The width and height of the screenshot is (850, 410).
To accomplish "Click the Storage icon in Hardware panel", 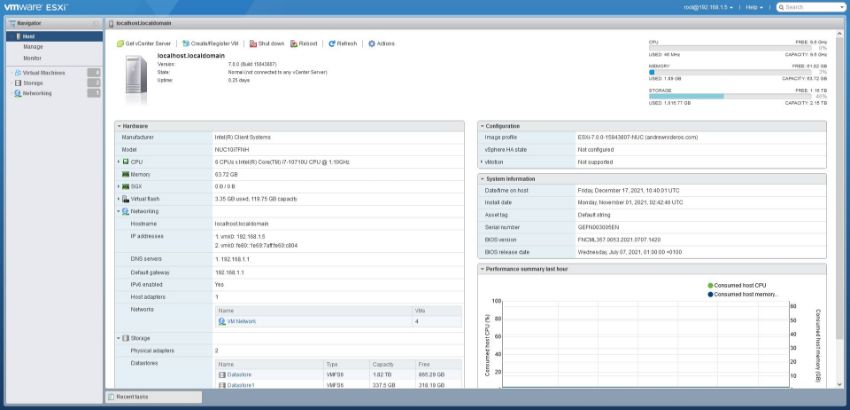I will pyautogui.click(x=126, y=338).
